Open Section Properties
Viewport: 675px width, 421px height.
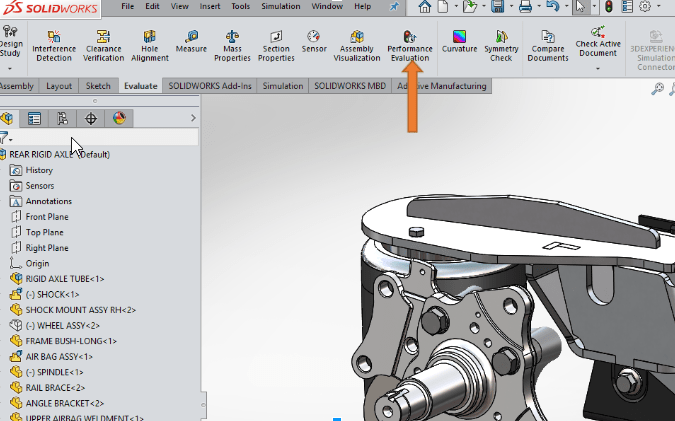(276, 46)
